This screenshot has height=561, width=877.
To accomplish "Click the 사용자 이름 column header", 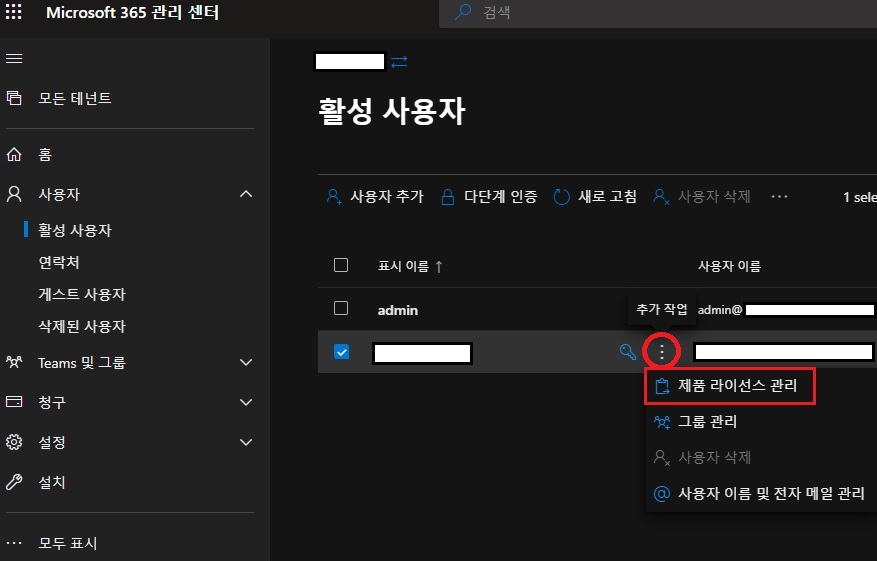I will 729,266.
